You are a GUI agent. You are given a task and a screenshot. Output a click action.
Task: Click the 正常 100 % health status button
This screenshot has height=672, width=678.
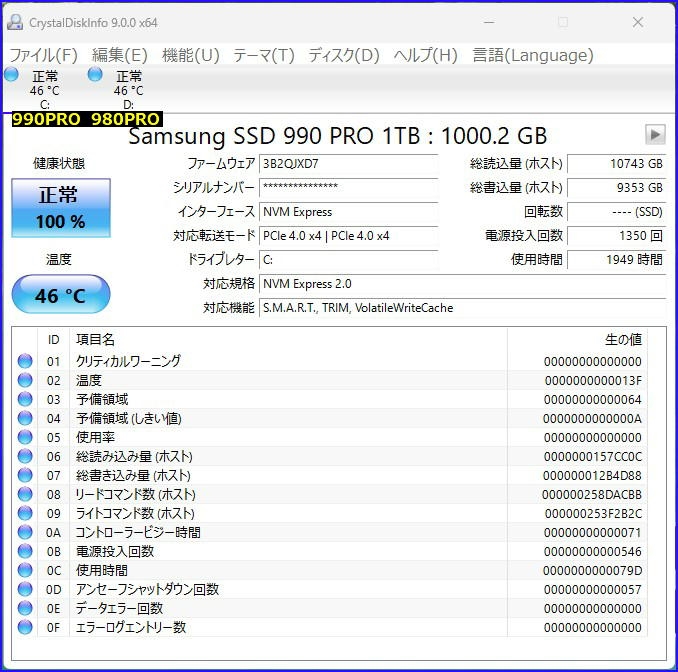point(61,208)
